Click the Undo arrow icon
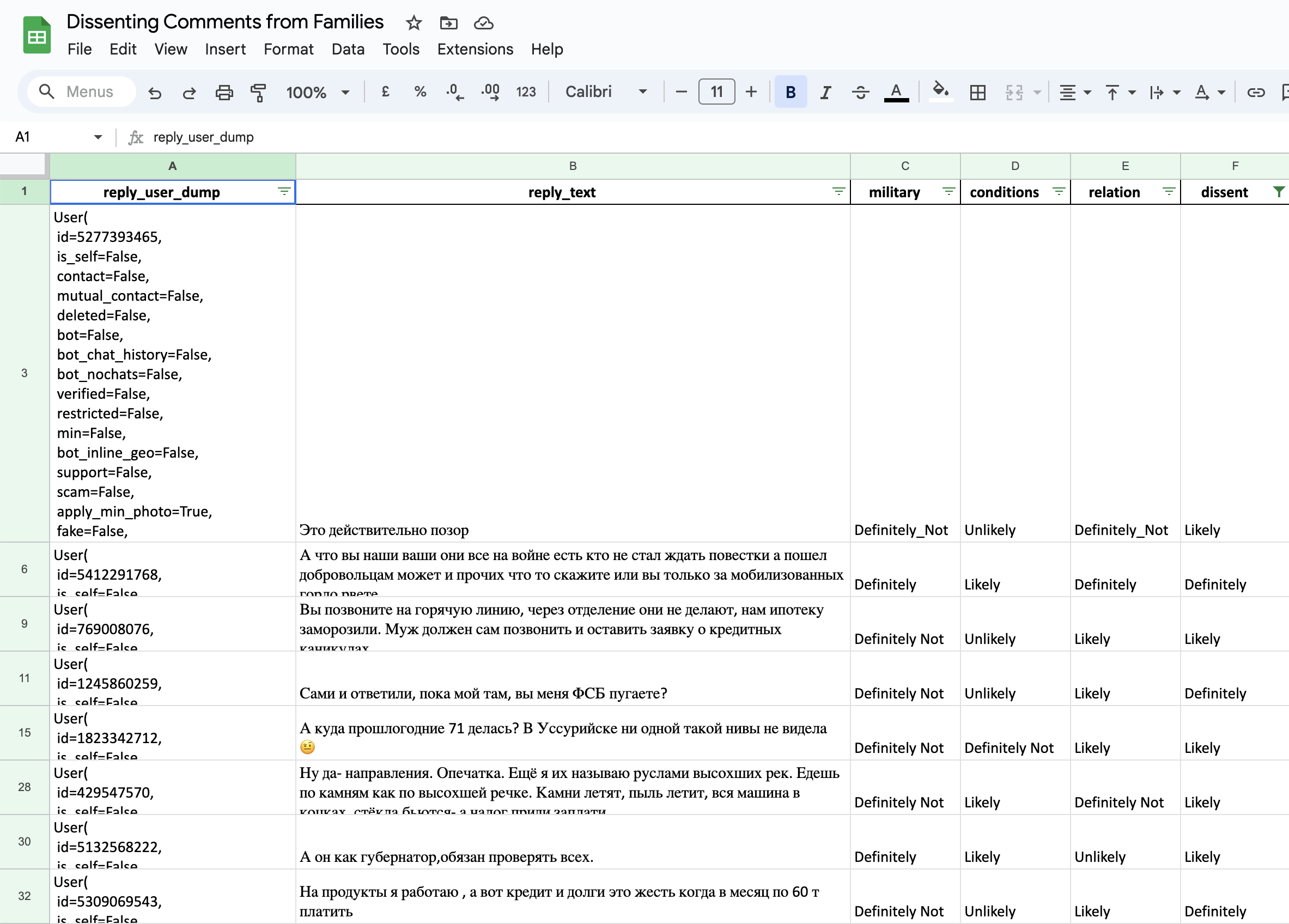 [x=155, y=92]
